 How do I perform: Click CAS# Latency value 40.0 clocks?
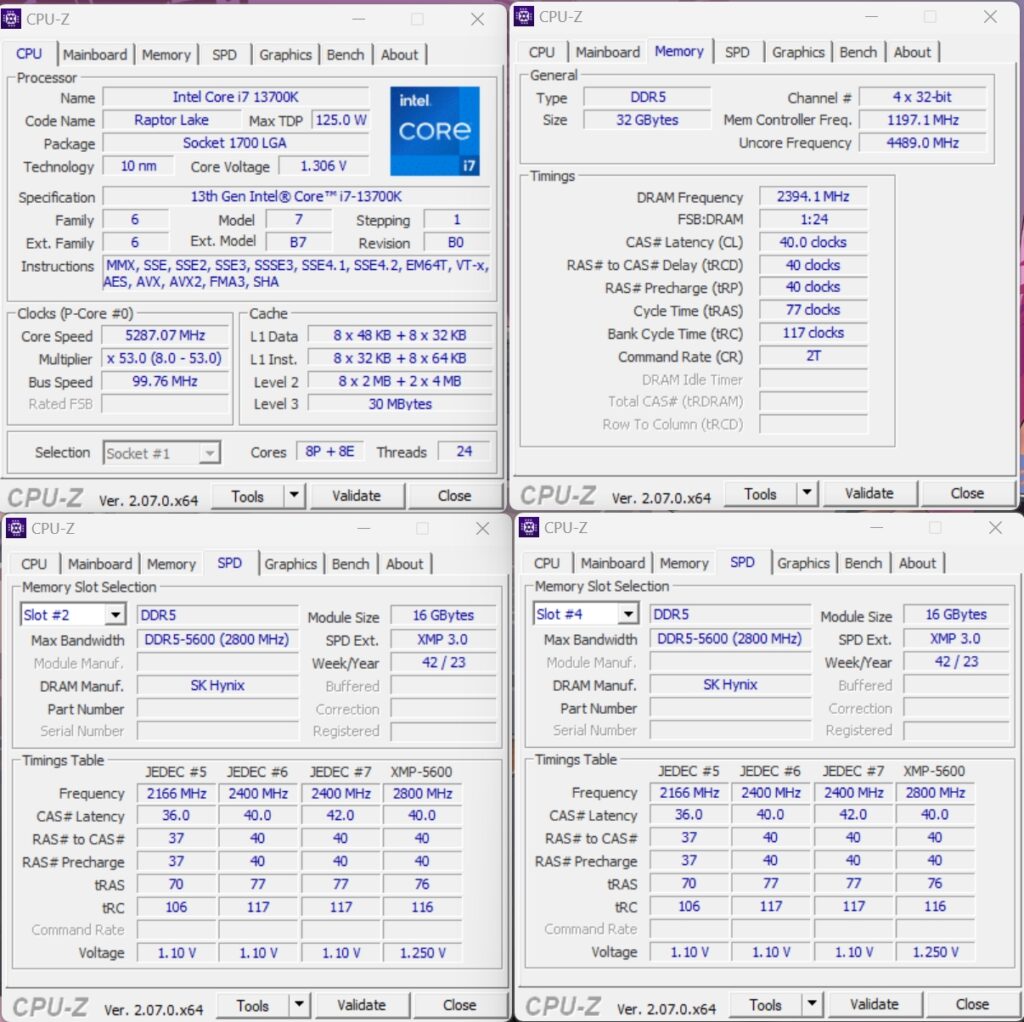(x=813, y=242)
